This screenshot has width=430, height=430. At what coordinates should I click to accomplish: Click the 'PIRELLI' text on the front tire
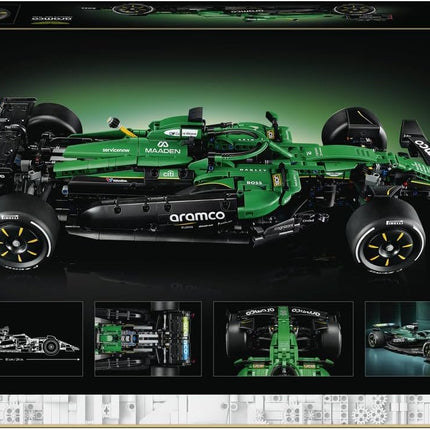point(395,223)
